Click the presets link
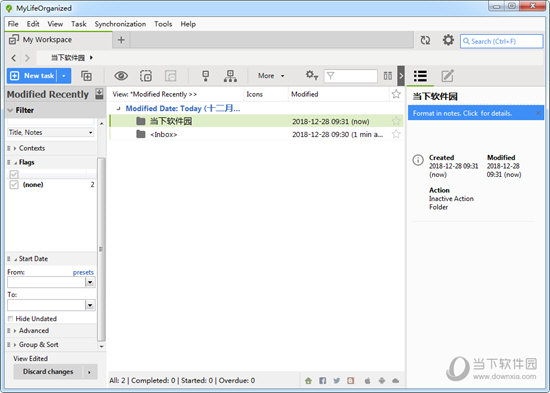The height and width of the screenshot is (393, 550). pos(83,272)
